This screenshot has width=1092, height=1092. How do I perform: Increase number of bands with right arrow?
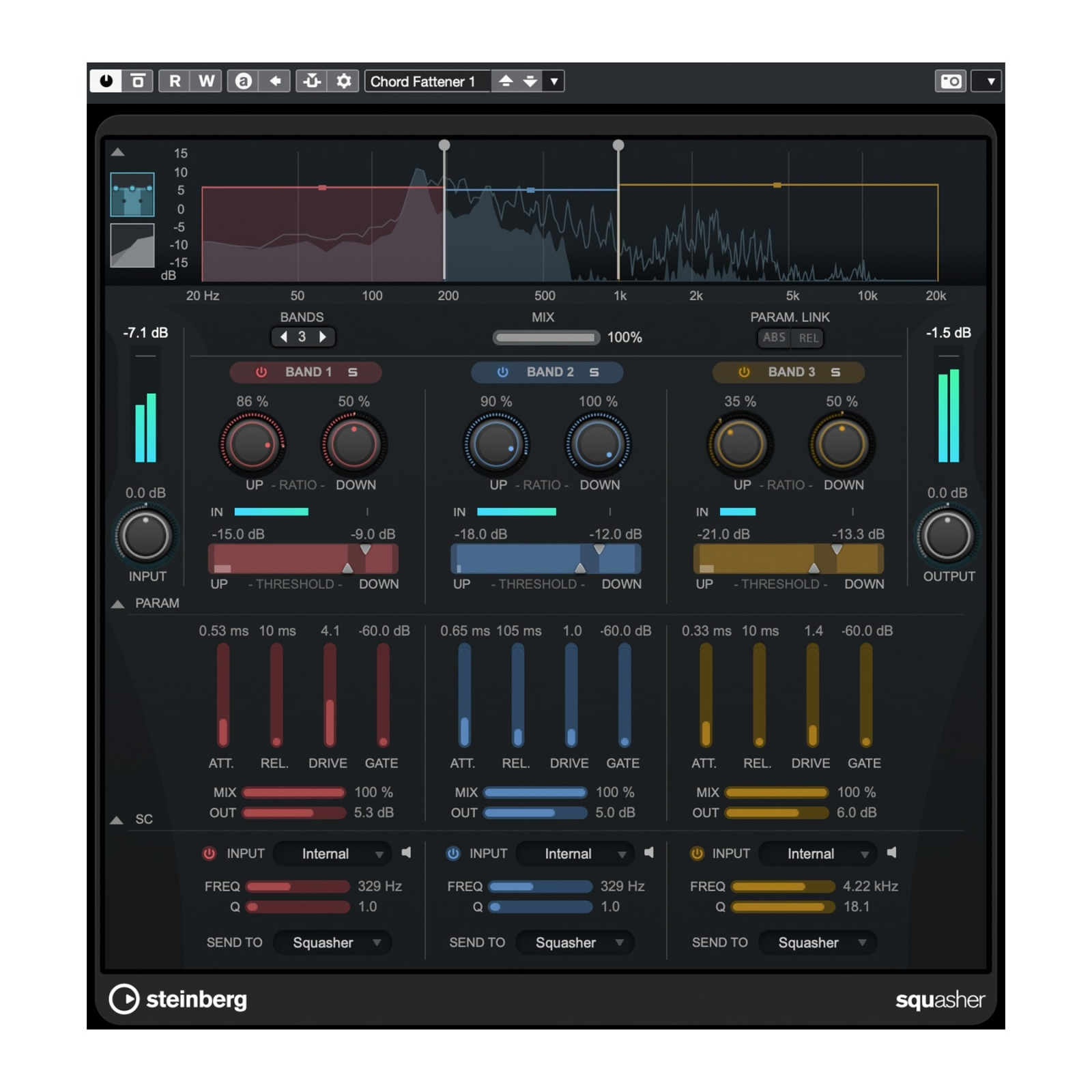coord(323,336)
